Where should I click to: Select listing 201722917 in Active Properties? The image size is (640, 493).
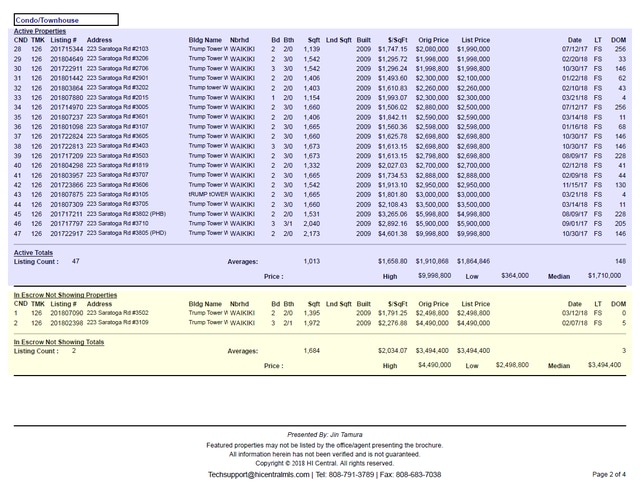click(67, 232)
